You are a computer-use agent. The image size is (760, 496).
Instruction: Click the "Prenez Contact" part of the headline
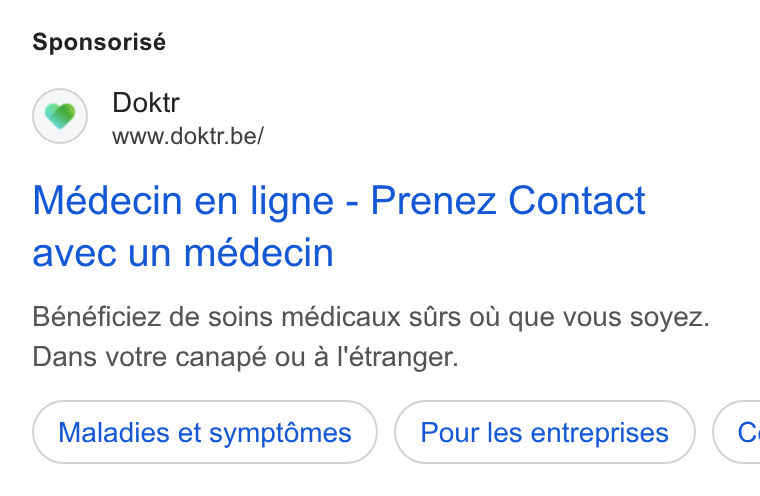pyautogui.click(x=508, y=200)
